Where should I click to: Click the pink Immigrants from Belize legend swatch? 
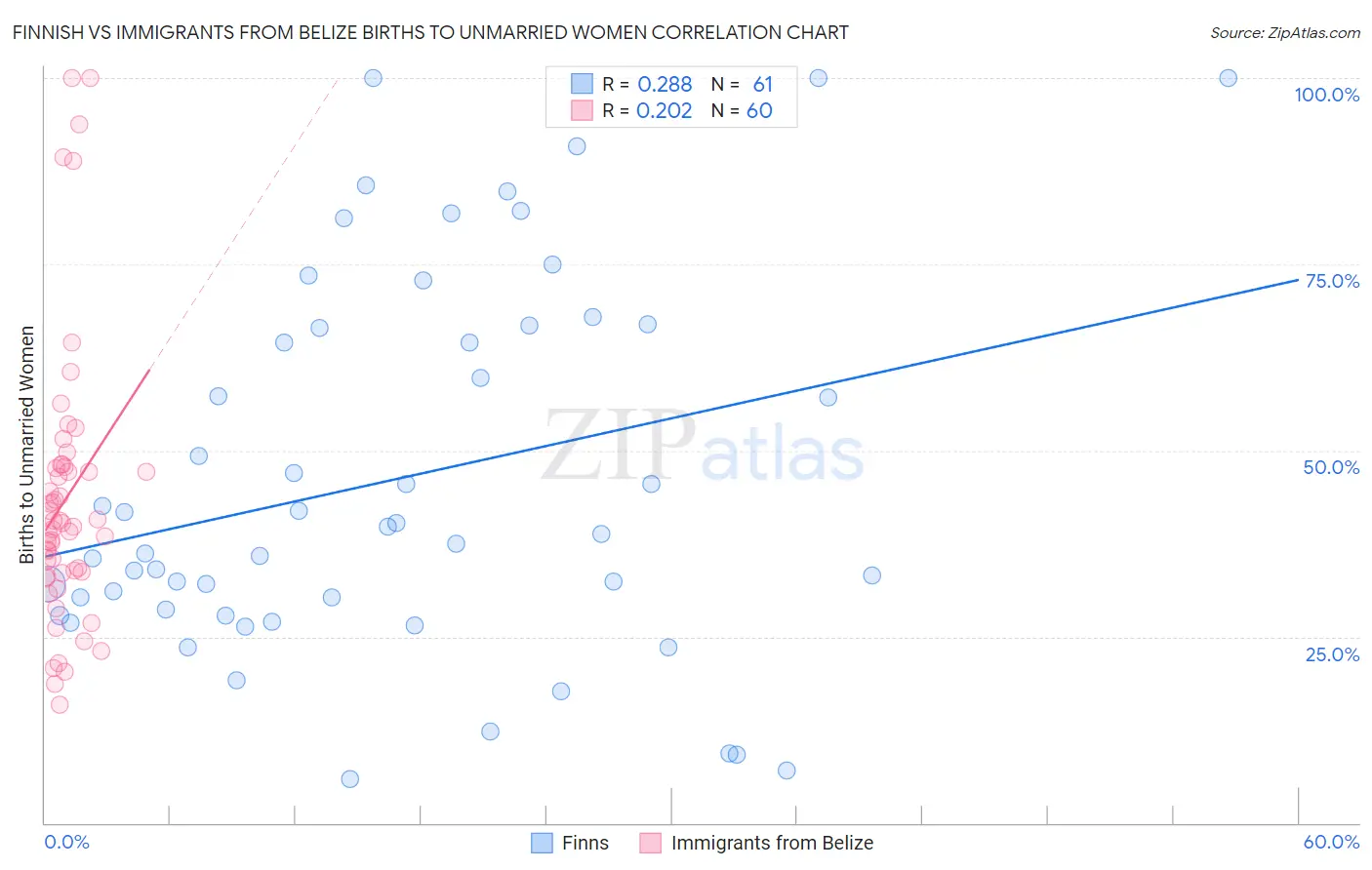coord(651,843)
